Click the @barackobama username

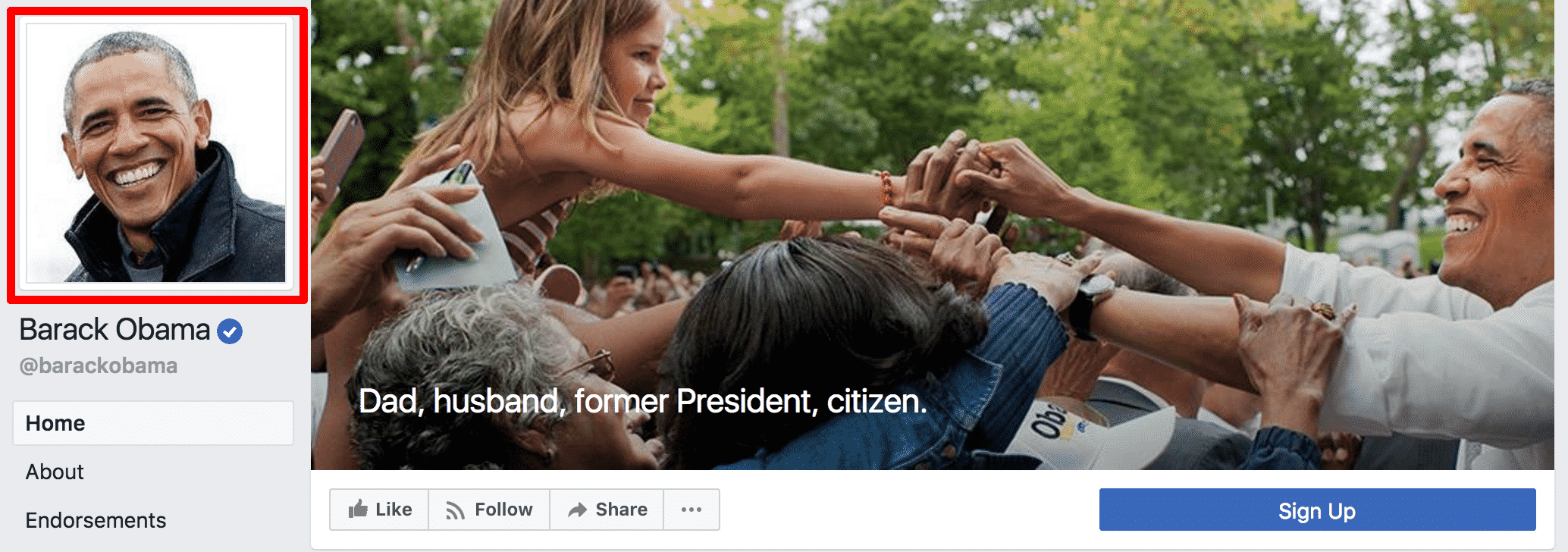point(99,365)
